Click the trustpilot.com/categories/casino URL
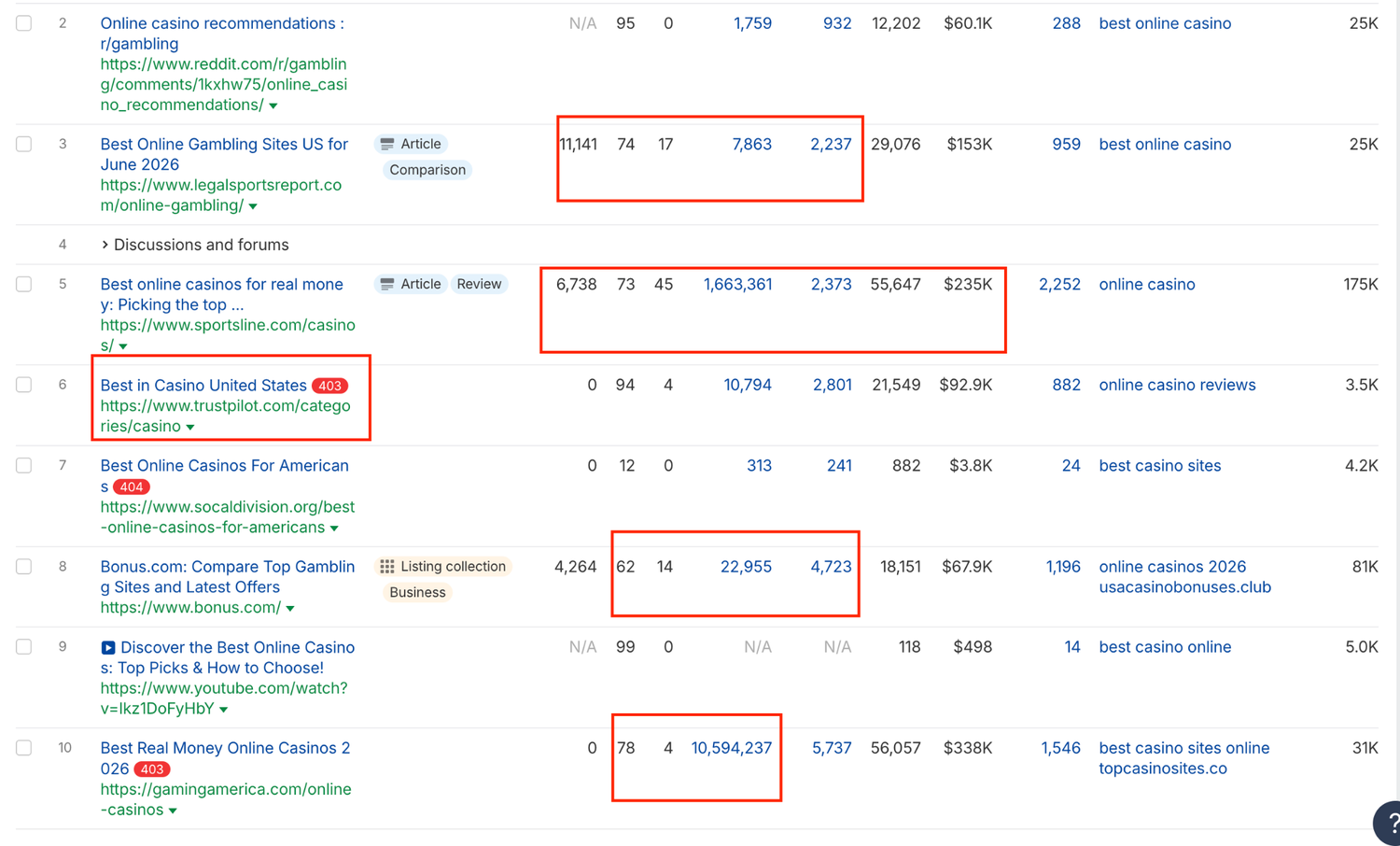The height and width of the screenshot is (846, 1400). [225, 416]
